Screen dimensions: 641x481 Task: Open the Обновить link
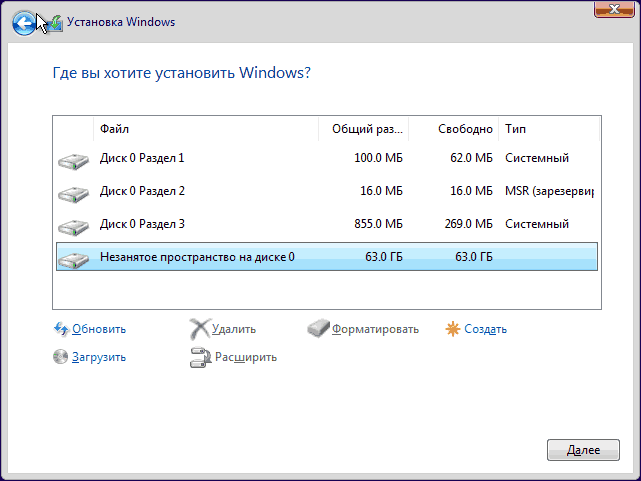[x=99, y=329]
